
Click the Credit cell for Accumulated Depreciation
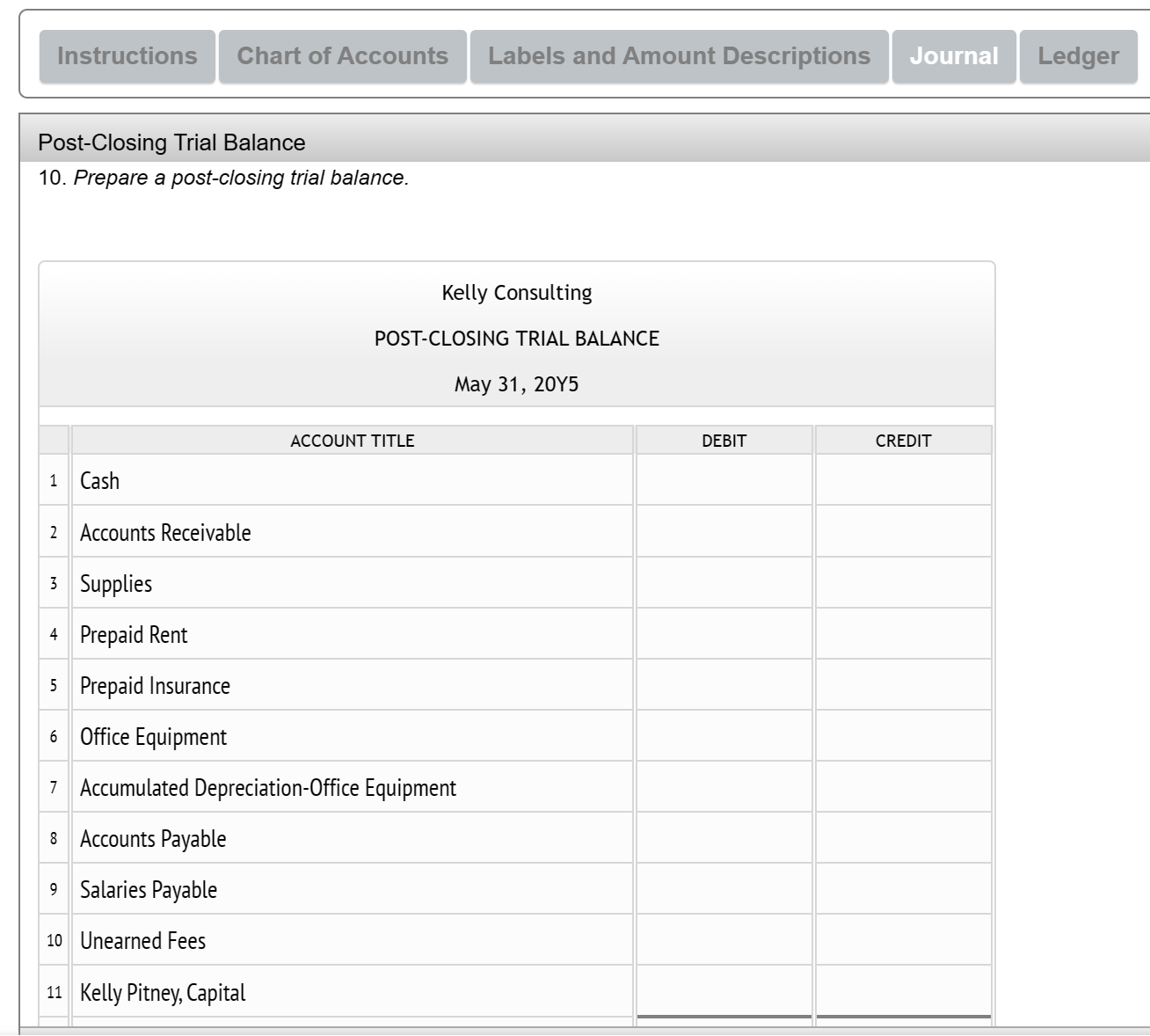coord(904,787)
